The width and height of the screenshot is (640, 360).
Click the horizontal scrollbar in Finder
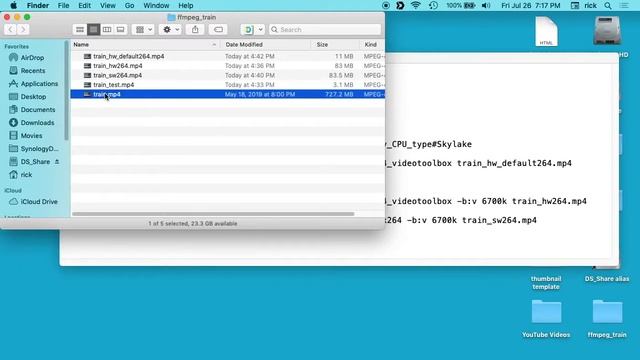[213, 214]
